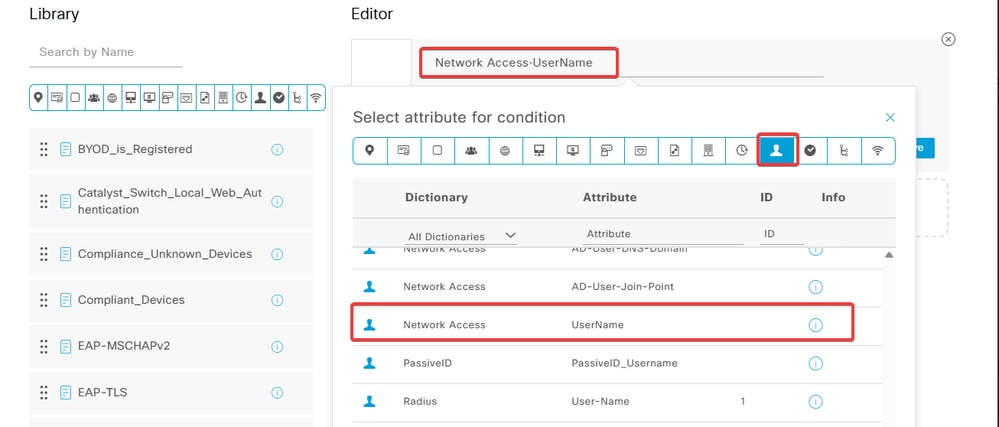Select the PassiveID_Username attribute row
The image size is (999, 427).
618,363
